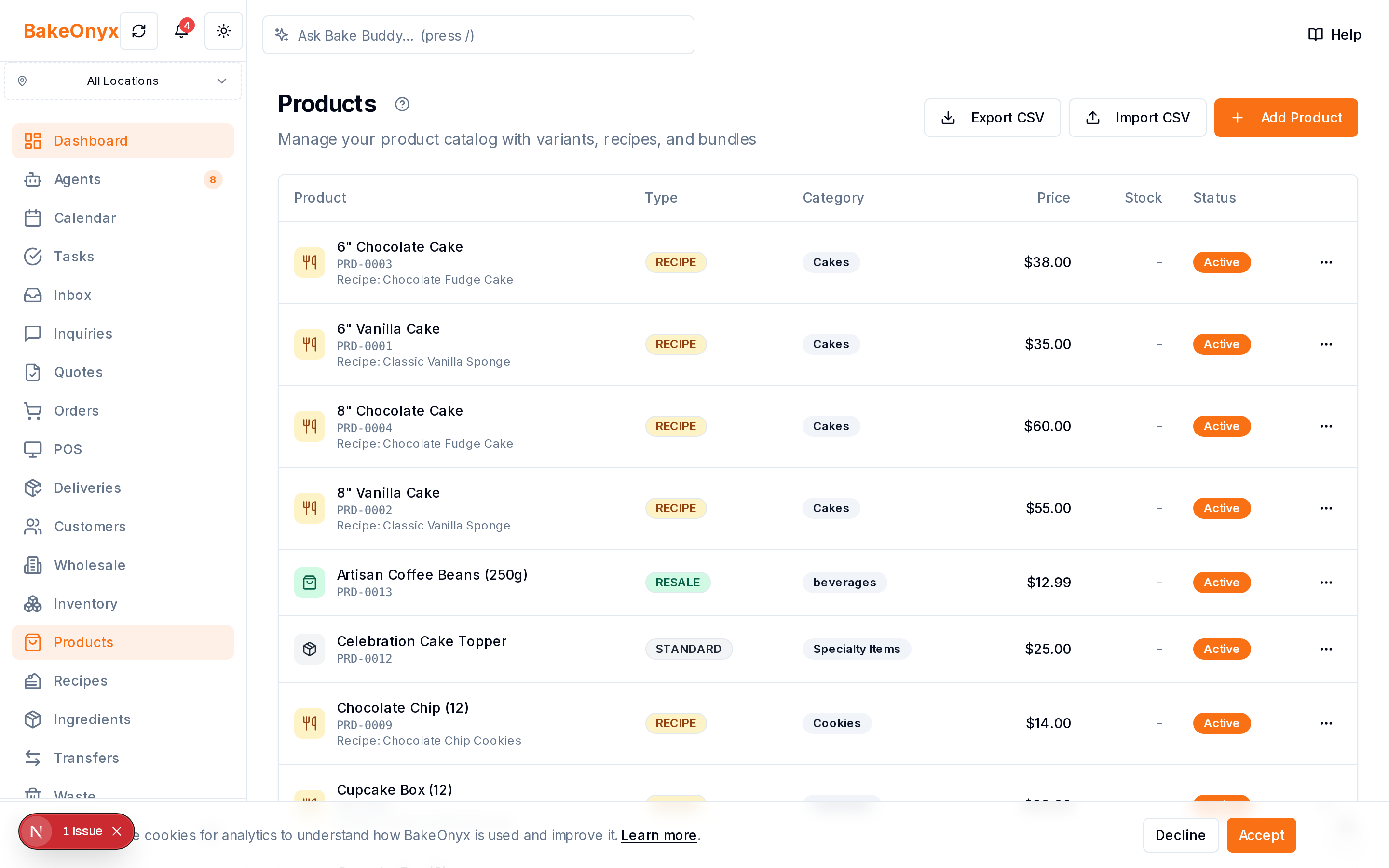Open actions menu for Artisan Coffee Beans
This screenshot has height=868, width=1389.
pyautogui.click(x=1326, y=583)
